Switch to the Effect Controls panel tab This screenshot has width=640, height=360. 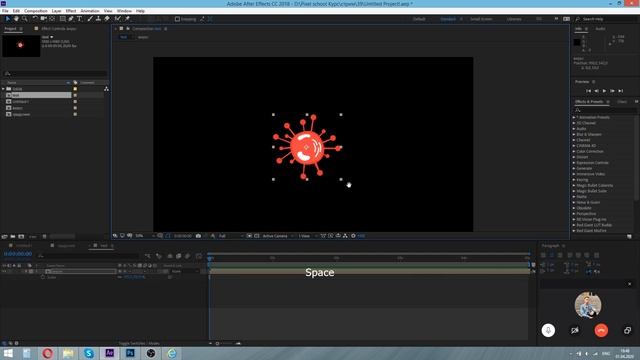pyautogui.click(x=58, y=29)
